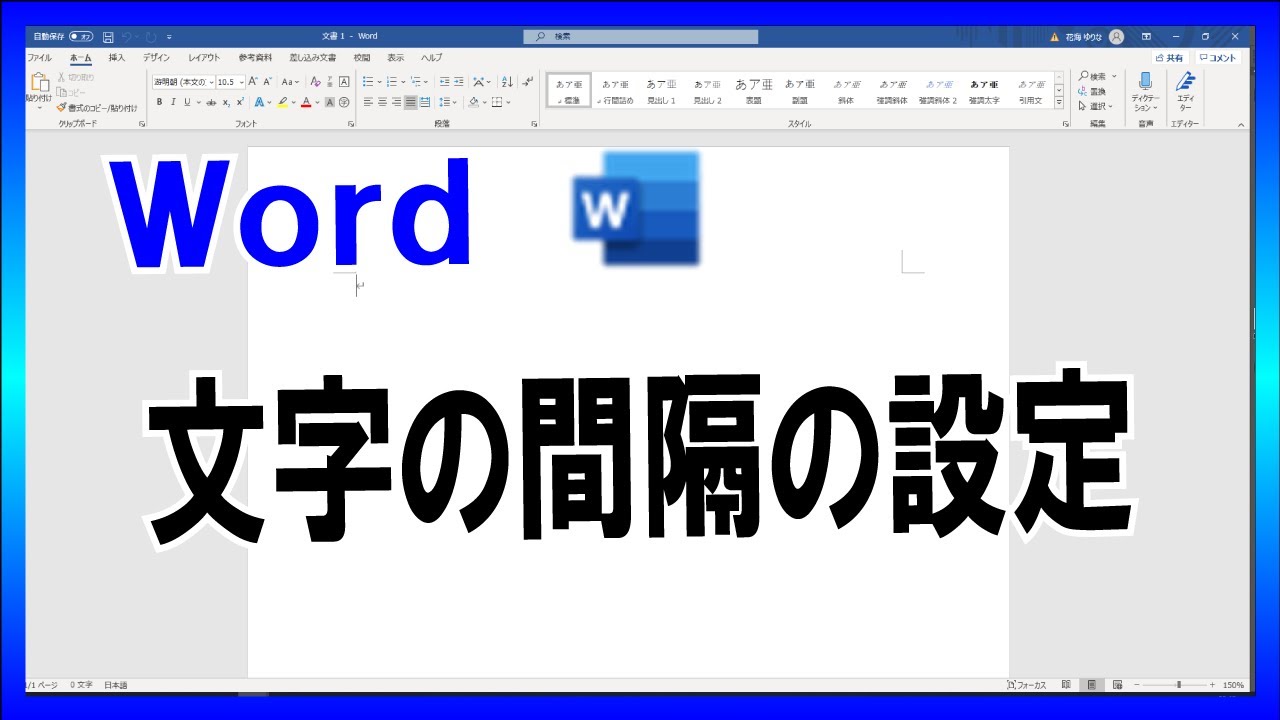The image size is (1280, 720).
Task: Click the Align Left icon
Action: (x=368, y=102)
